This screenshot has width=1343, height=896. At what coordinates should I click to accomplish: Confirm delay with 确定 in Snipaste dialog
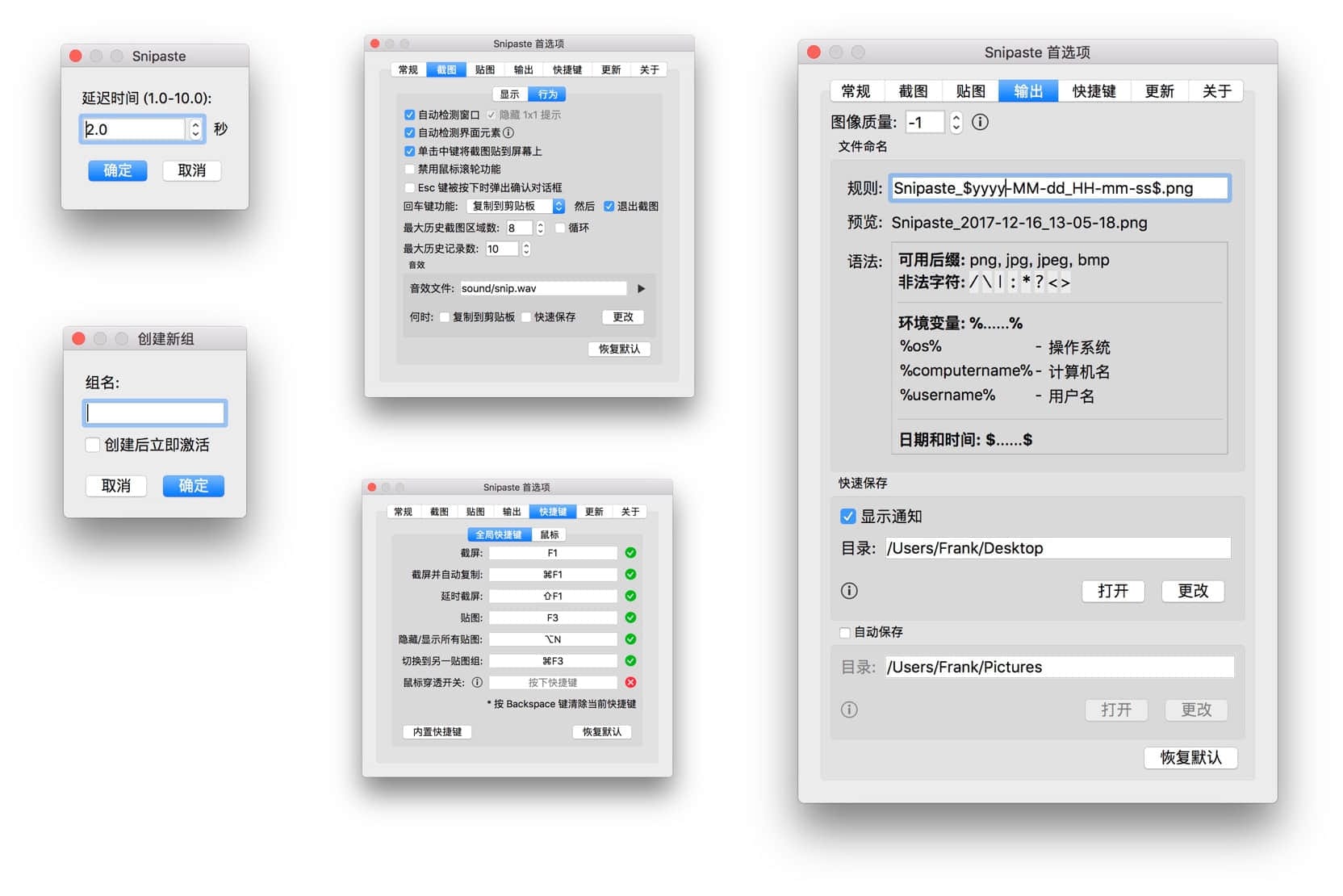[x=118, y=170]
